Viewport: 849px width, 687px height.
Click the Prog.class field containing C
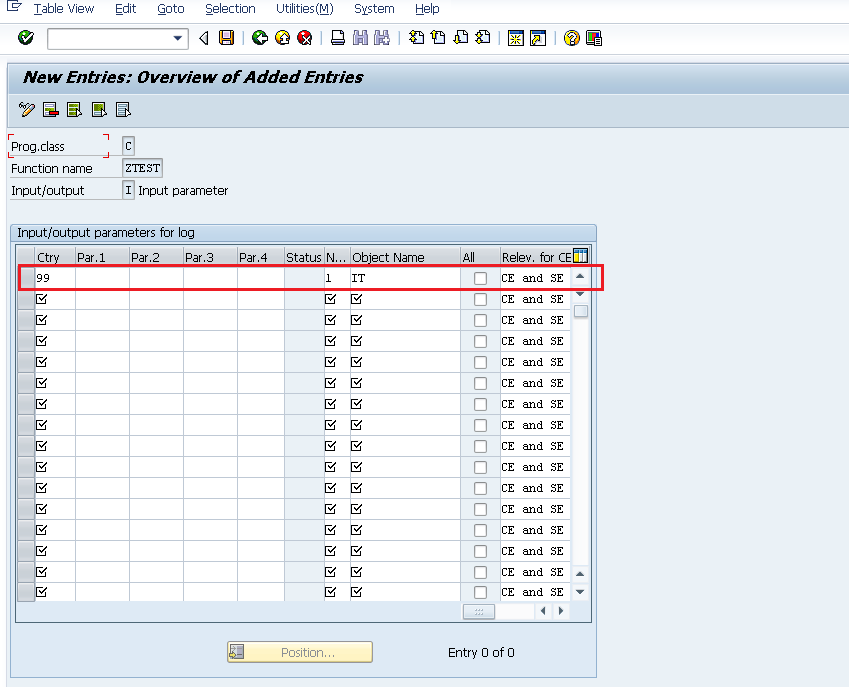coord(128,146)
